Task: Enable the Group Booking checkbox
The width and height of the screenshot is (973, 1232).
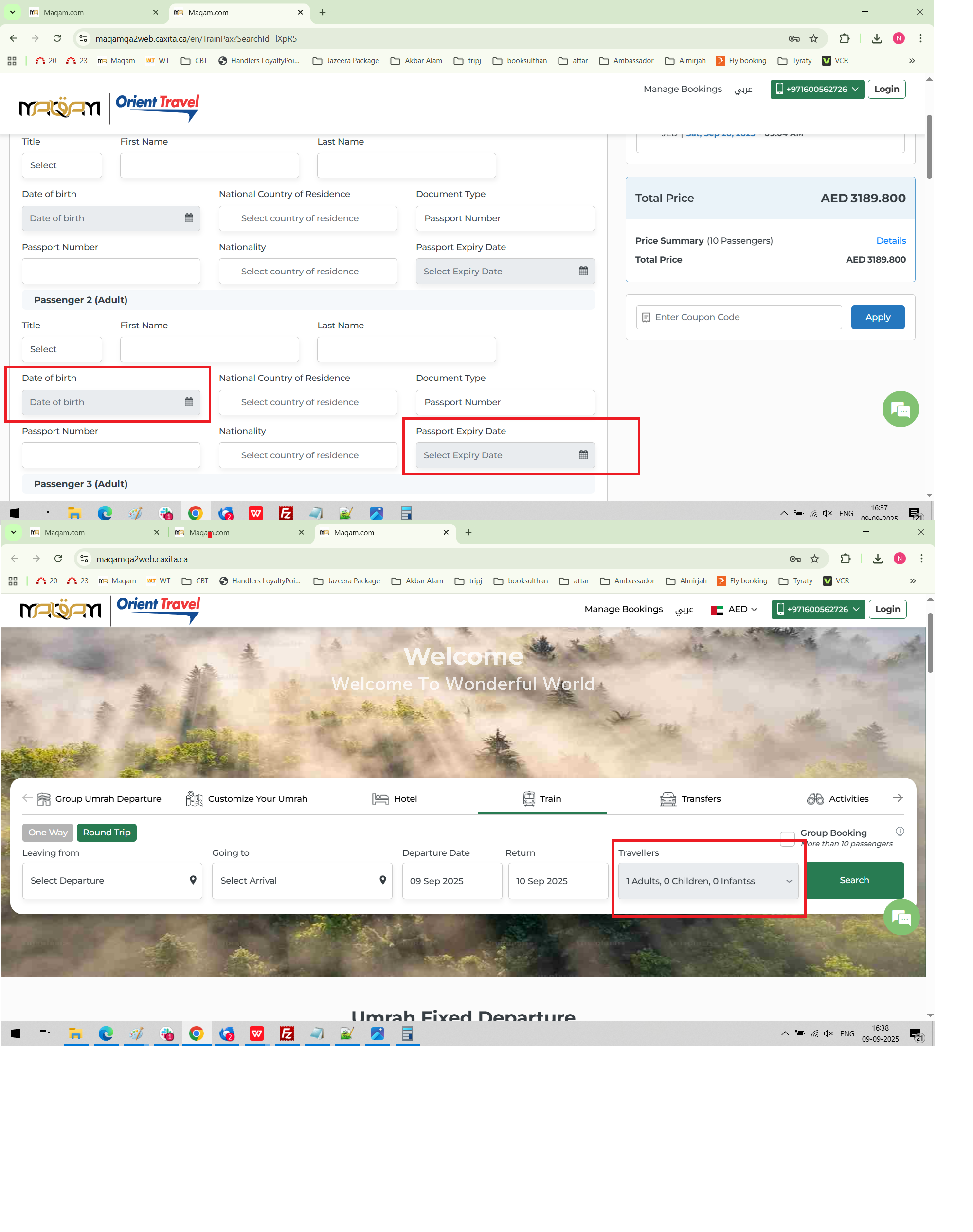Action: (x=787, y=838)
